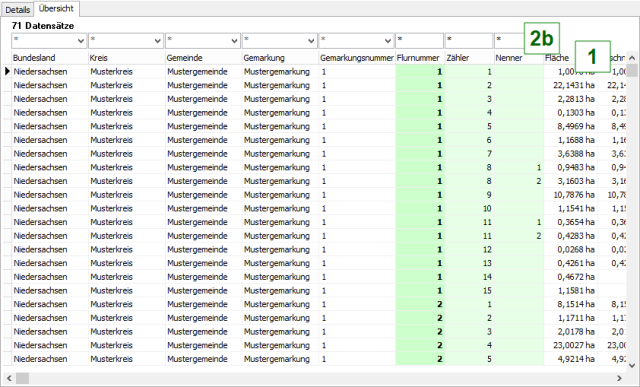Click Zähler 15 in the 1,1581 ha row
This screenshot has height=387, width=640.
pos(469,290)
